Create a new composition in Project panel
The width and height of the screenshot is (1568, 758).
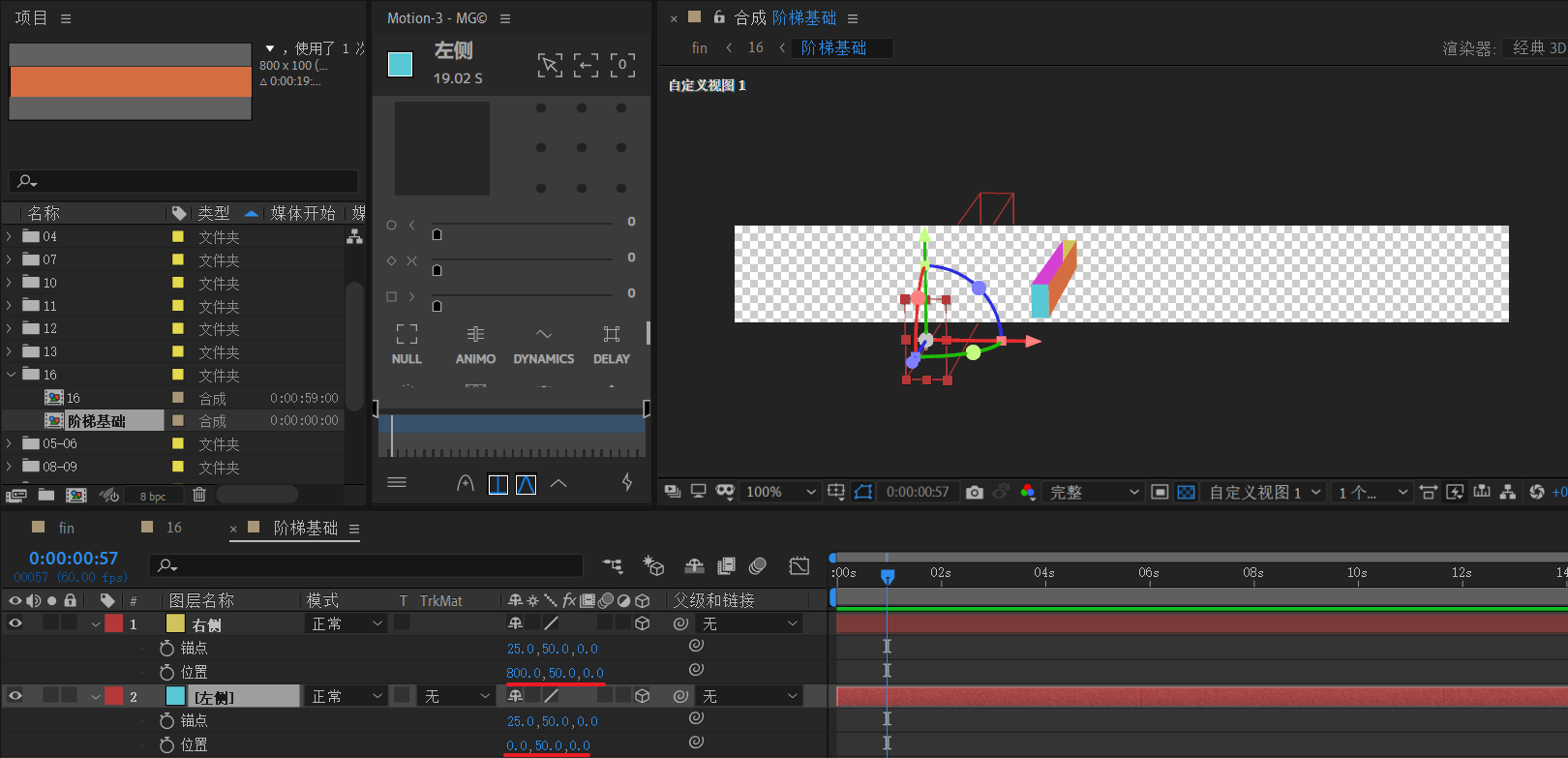click(x=75, y=495)
